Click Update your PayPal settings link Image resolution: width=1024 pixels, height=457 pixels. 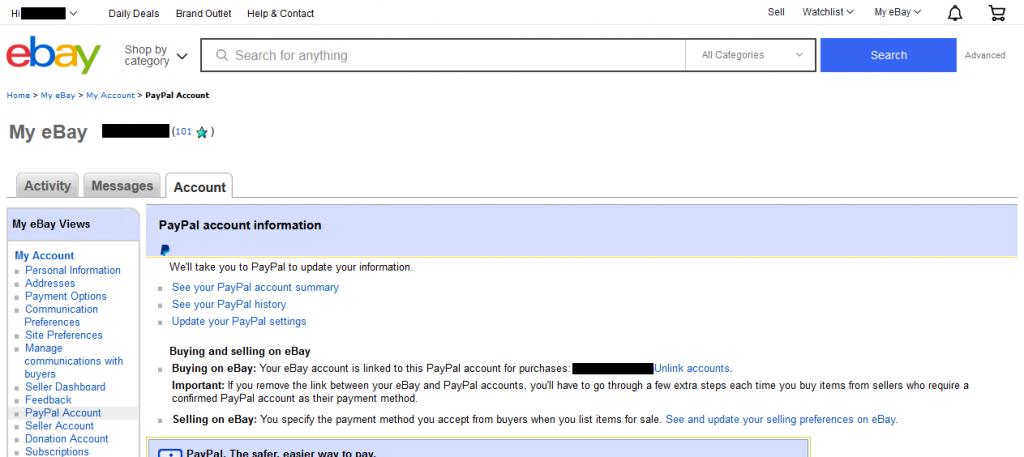click(x=239, y=321)
